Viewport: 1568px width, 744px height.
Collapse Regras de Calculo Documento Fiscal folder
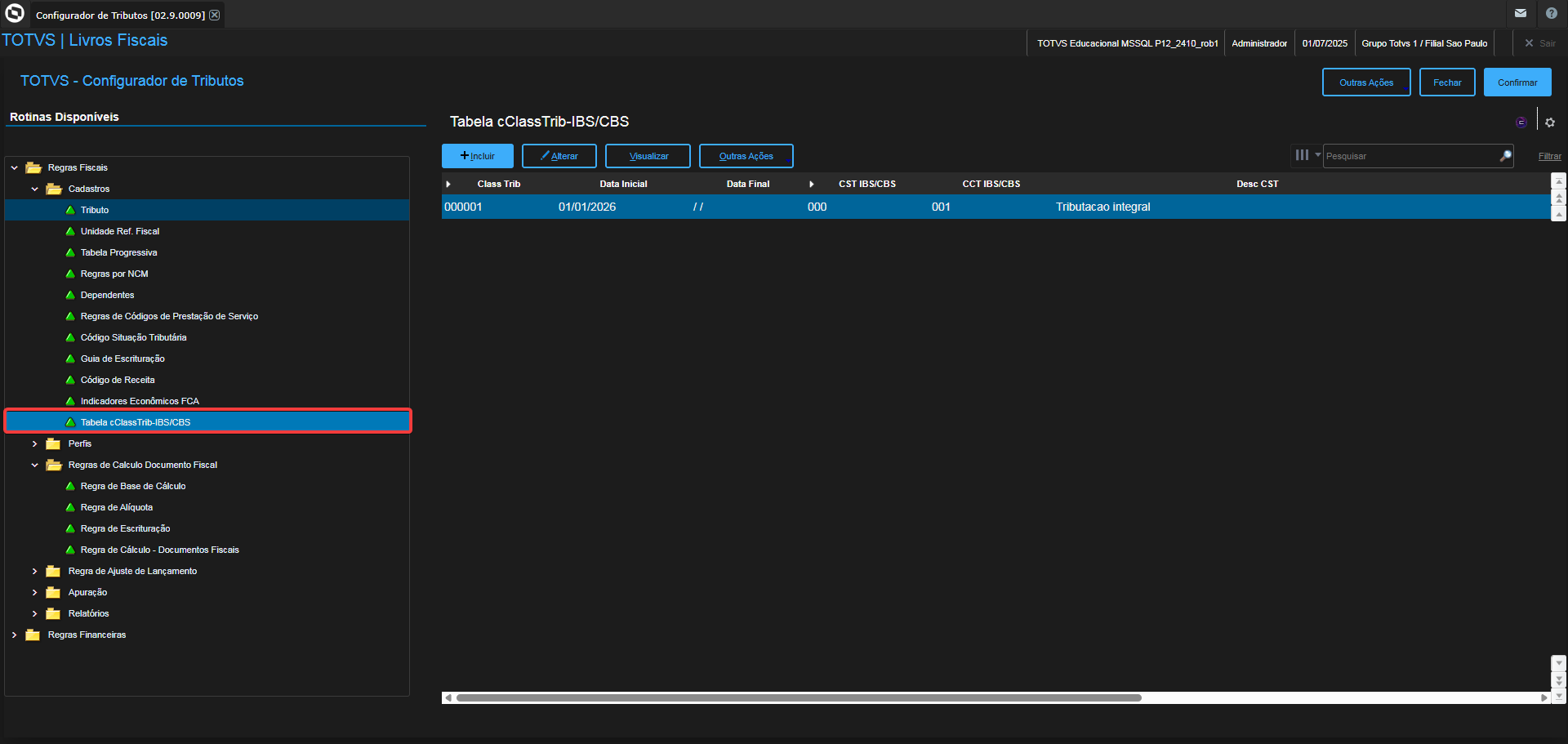pos(34,465)
